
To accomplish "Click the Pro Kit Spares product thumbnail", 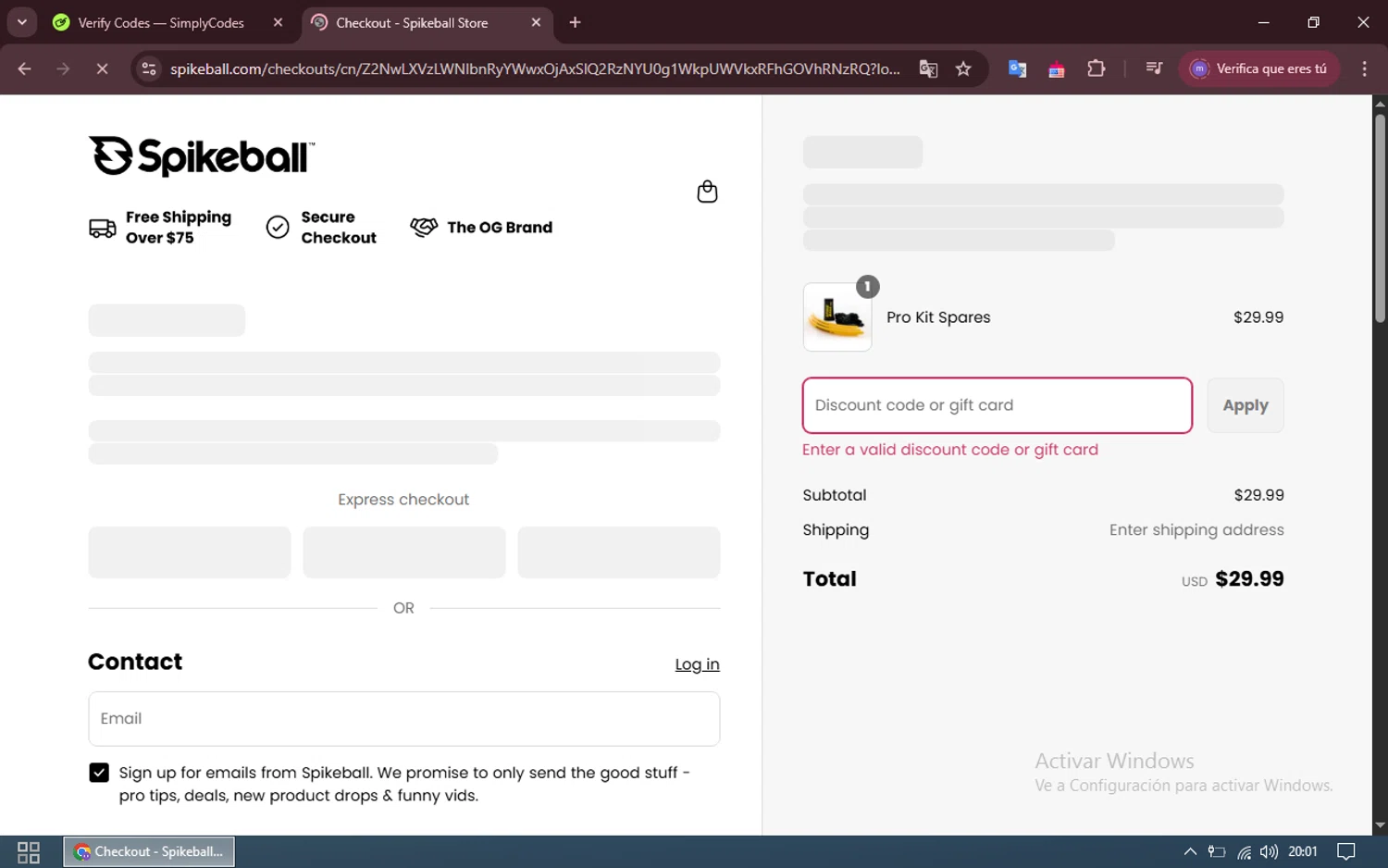I will tap(837, 317).
